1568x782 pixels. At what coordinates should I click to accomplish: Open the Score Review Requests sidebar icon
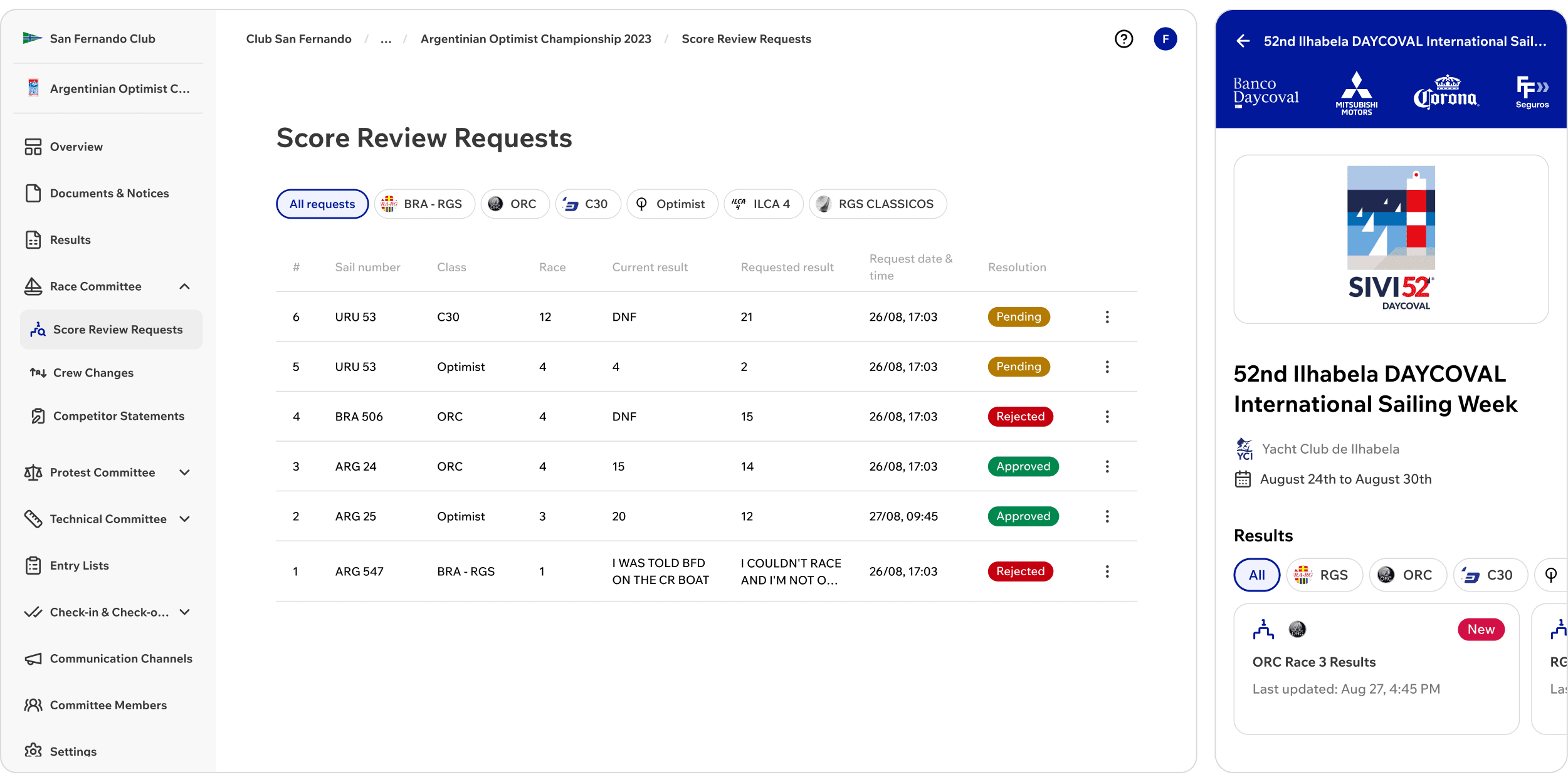coord(37,329)
